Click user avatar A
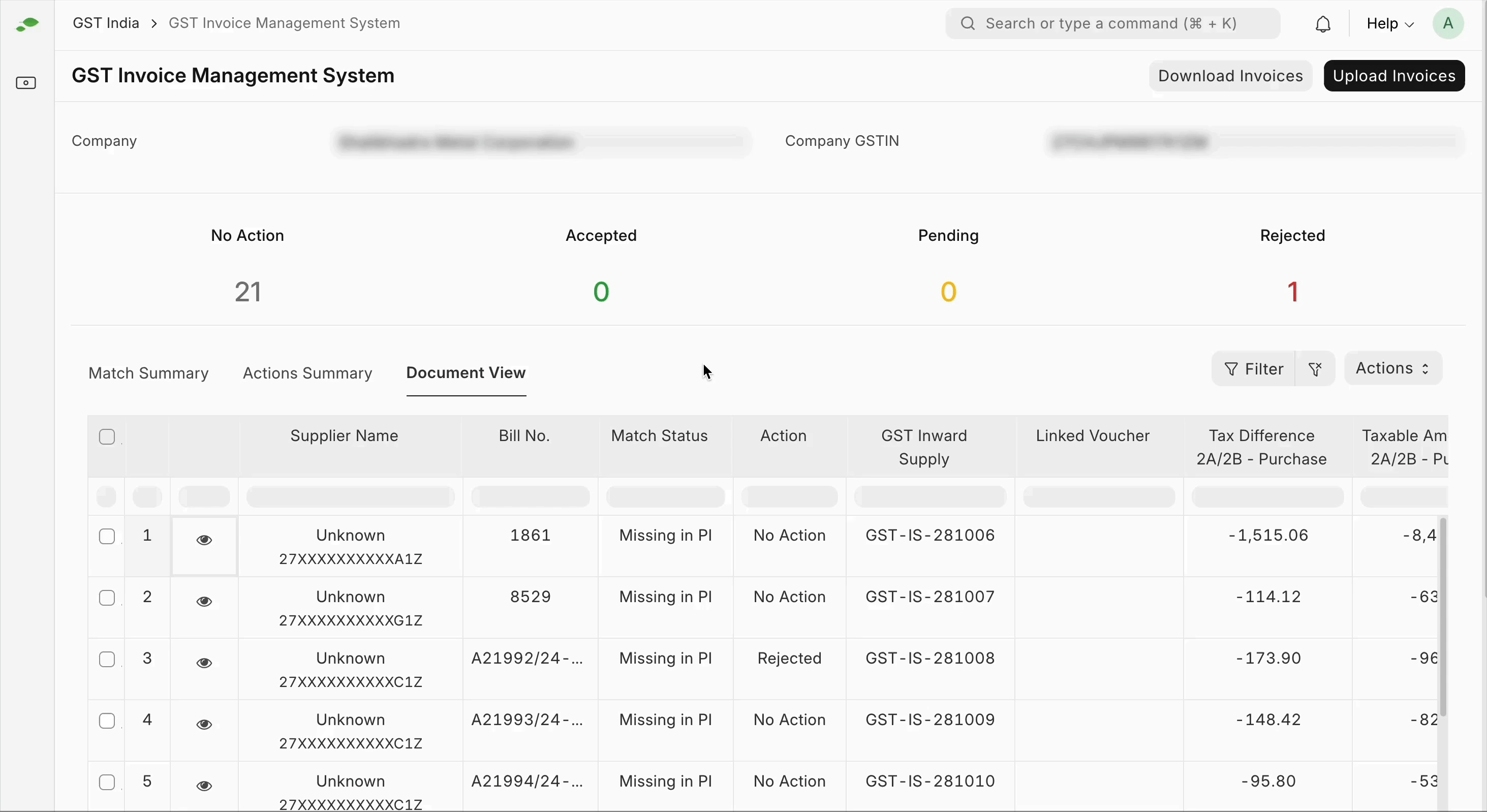Image resolution: width=1487 pixels, height=812 pixels. 1448,24
